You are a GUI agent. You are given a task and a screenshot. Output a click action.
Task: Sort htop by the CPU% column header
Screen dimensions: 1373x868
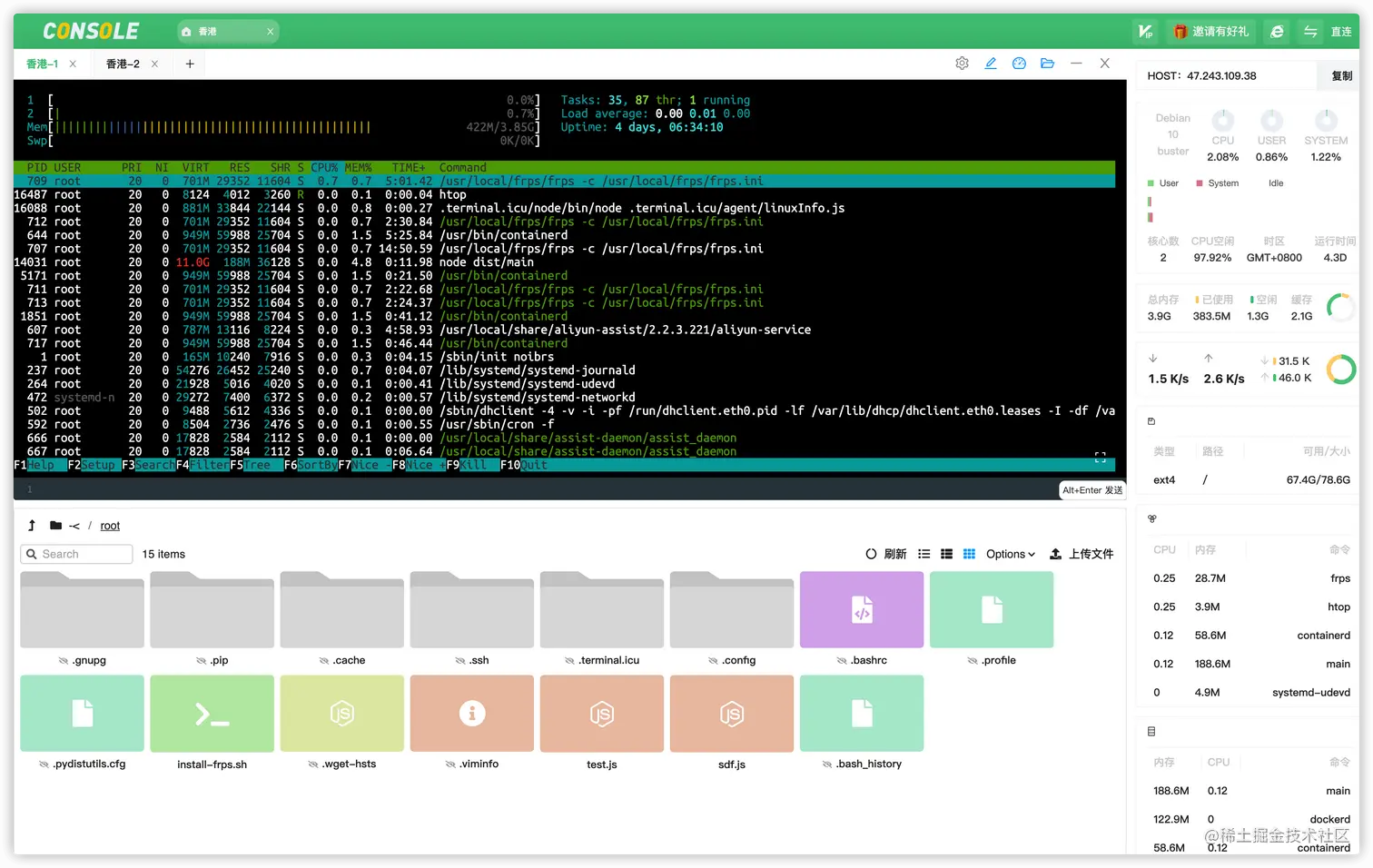(x=324, y=168)
